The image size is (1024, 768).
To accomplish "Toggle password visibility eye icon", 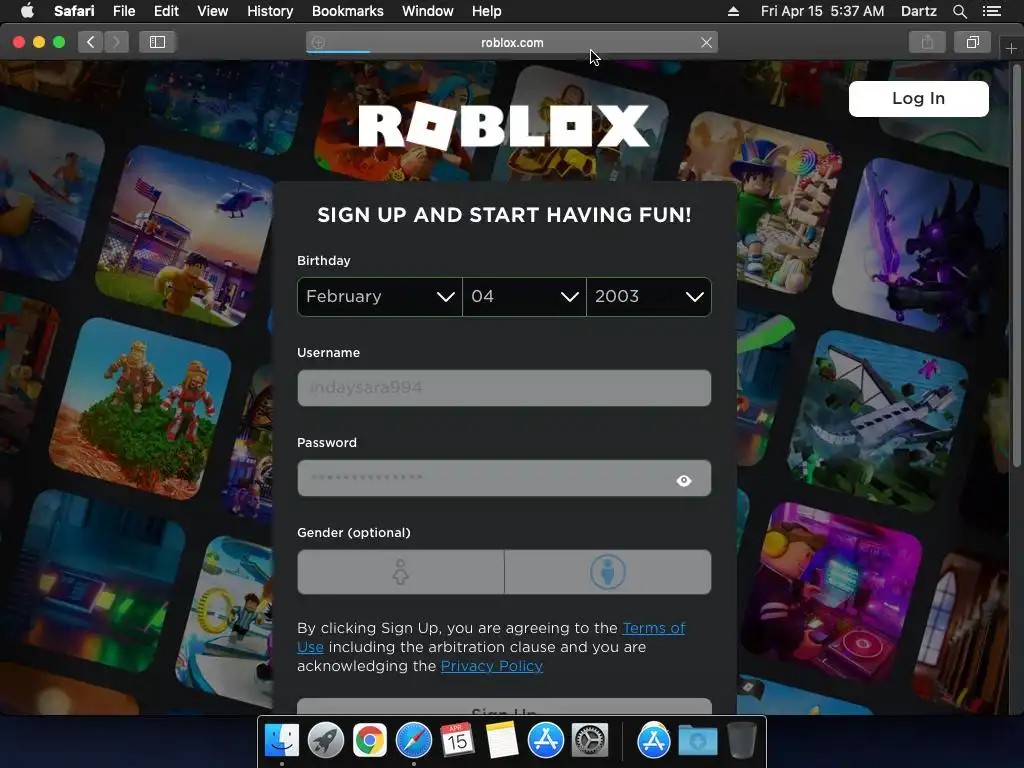I will pyautogui.click(x=684, y=481).
